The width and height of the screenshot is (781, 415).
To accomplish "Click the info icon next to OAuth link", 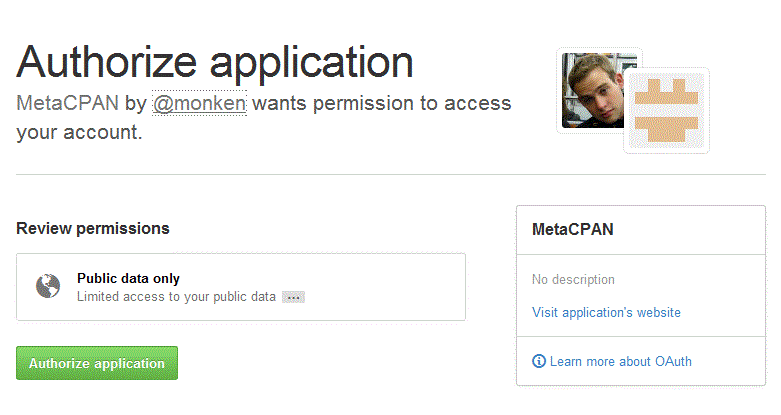I will (539, 361).
